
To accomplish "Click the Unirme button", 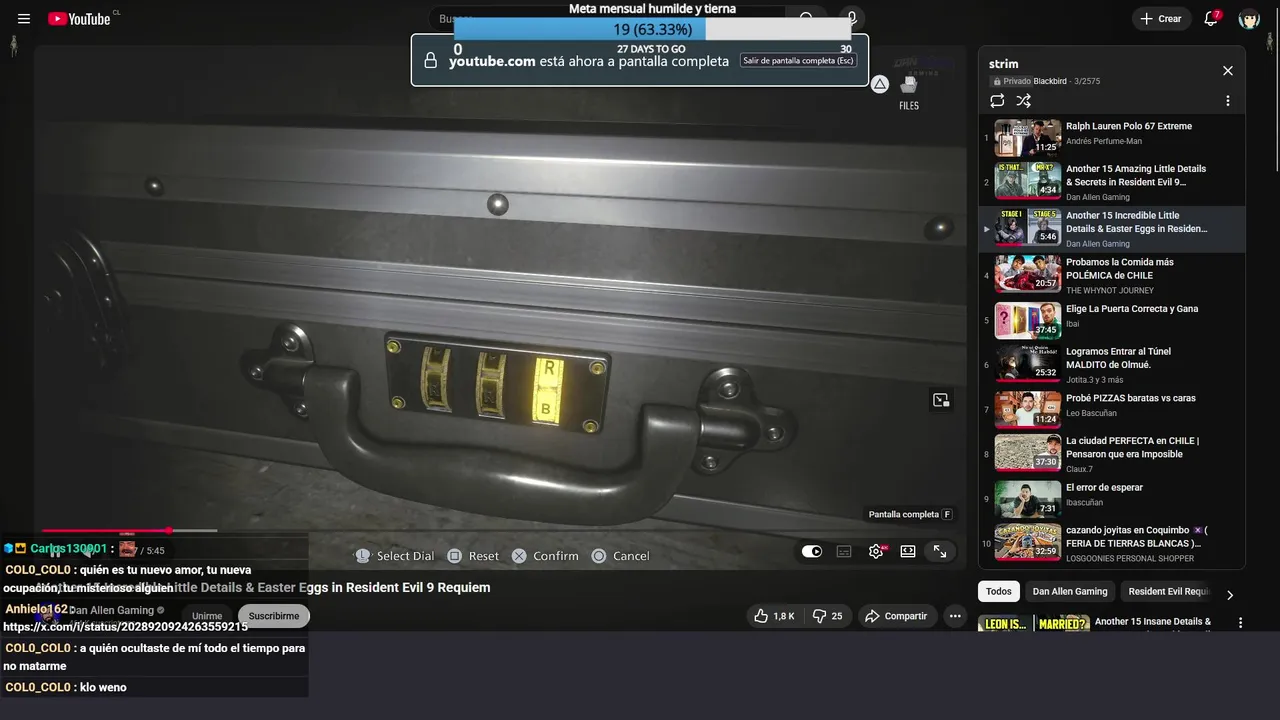I will click(x=207, y=616).
